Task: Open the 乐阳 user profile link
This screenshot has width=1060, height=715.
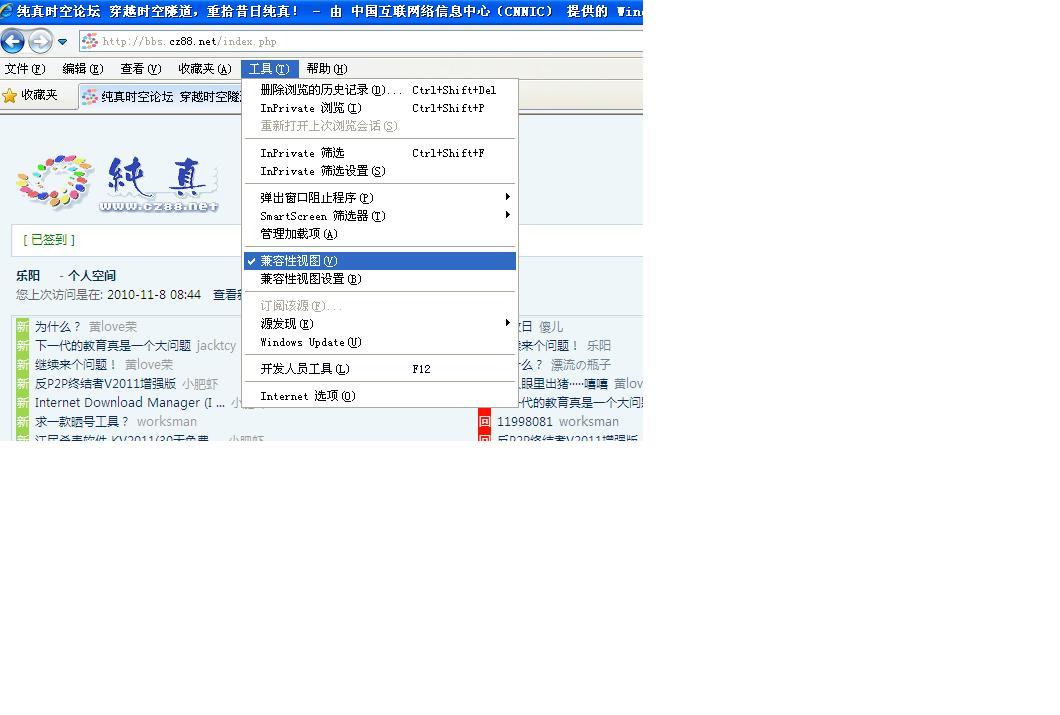Action: click(x=28, y=276)
